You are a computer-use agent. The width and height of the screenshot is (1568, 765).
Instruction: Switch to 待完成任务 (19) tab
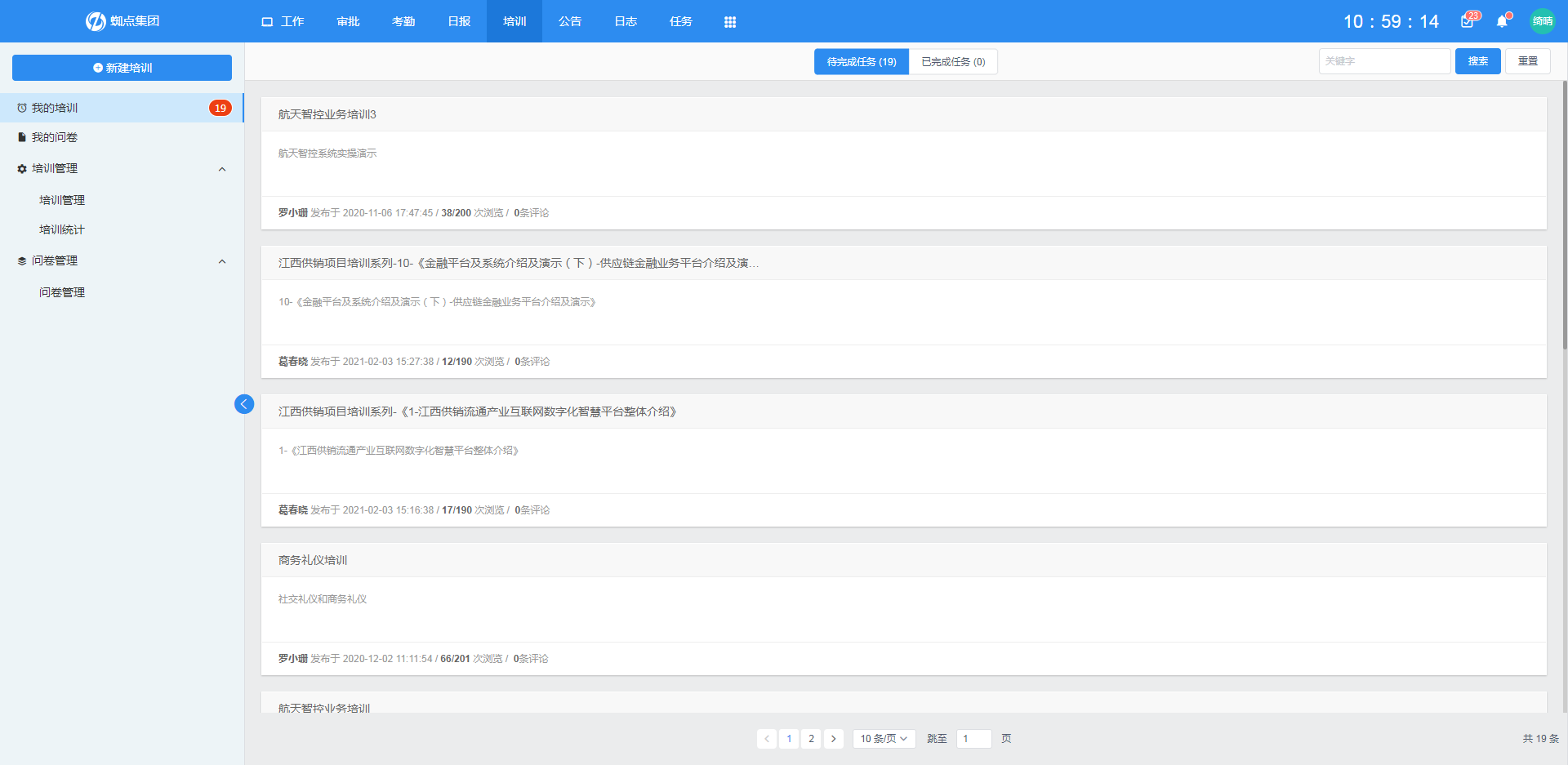861,62
